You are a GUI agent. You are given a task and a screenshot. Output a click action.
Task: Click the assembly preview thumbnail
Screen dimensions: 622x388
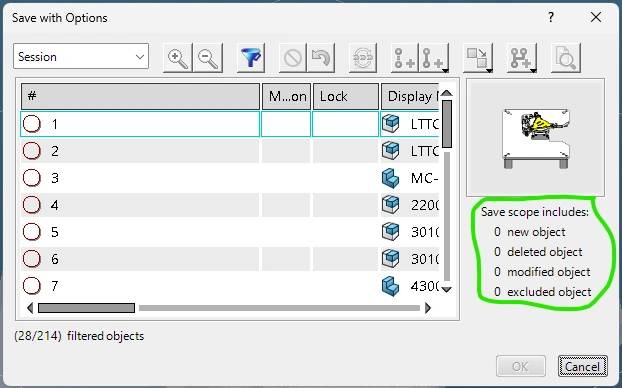point(536,137)
